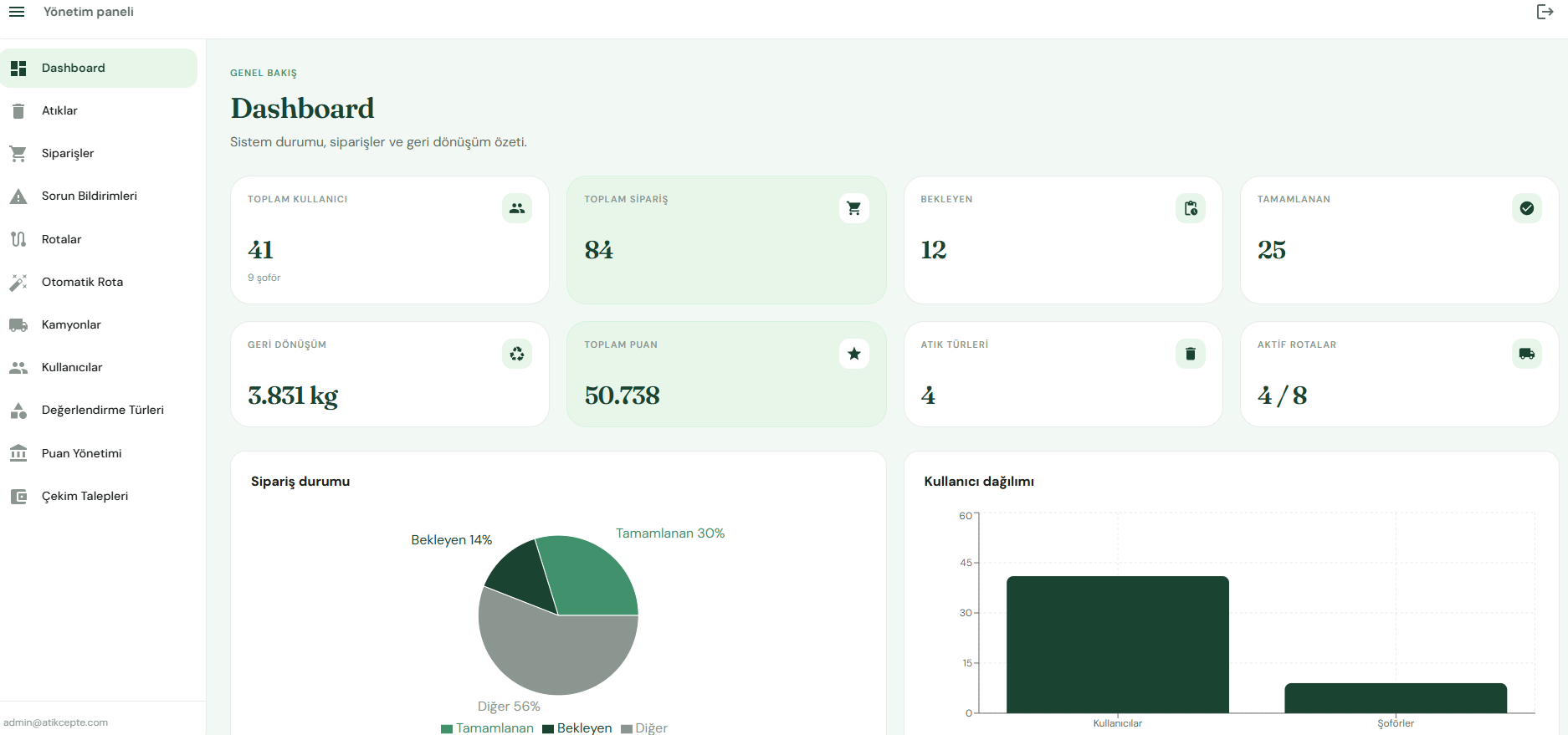Click the admin@atikcepte.com account text
1568x735 pixels.
pyautogui.click(x=55, y=723)
